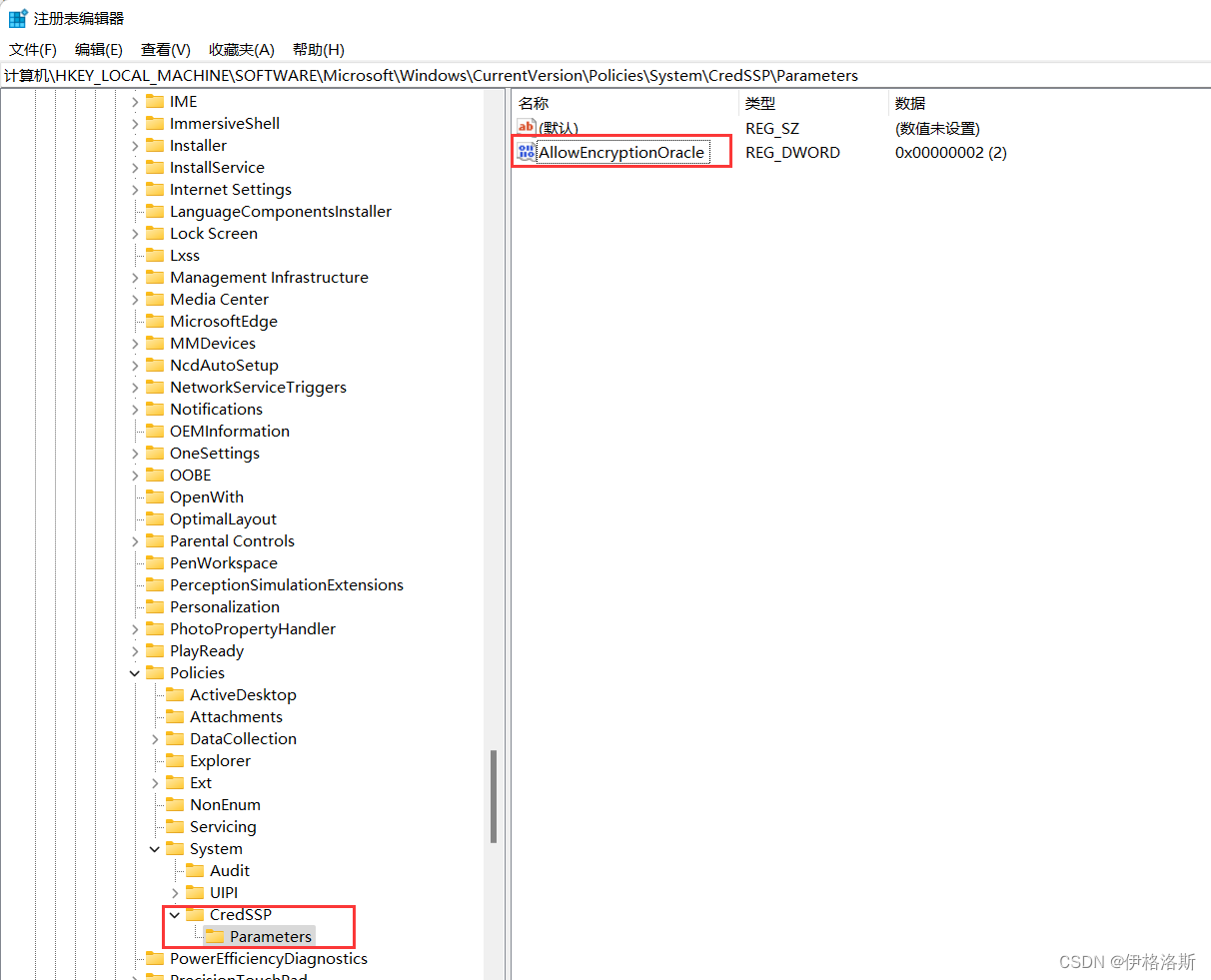Collapse the Policies key
Image resolution: width=1211 pixels, height=980 pixels.
pyautogui.click(x=135, y=673)
